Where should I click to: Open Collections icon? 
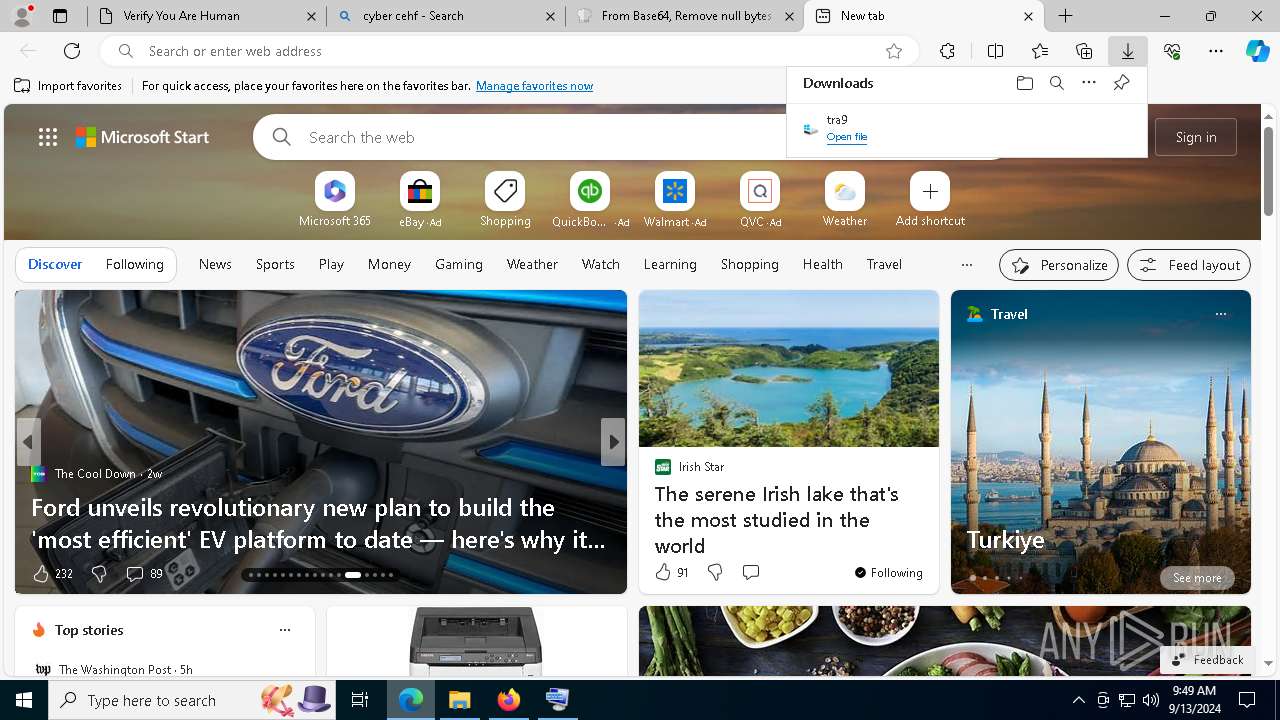(1084, 51)
